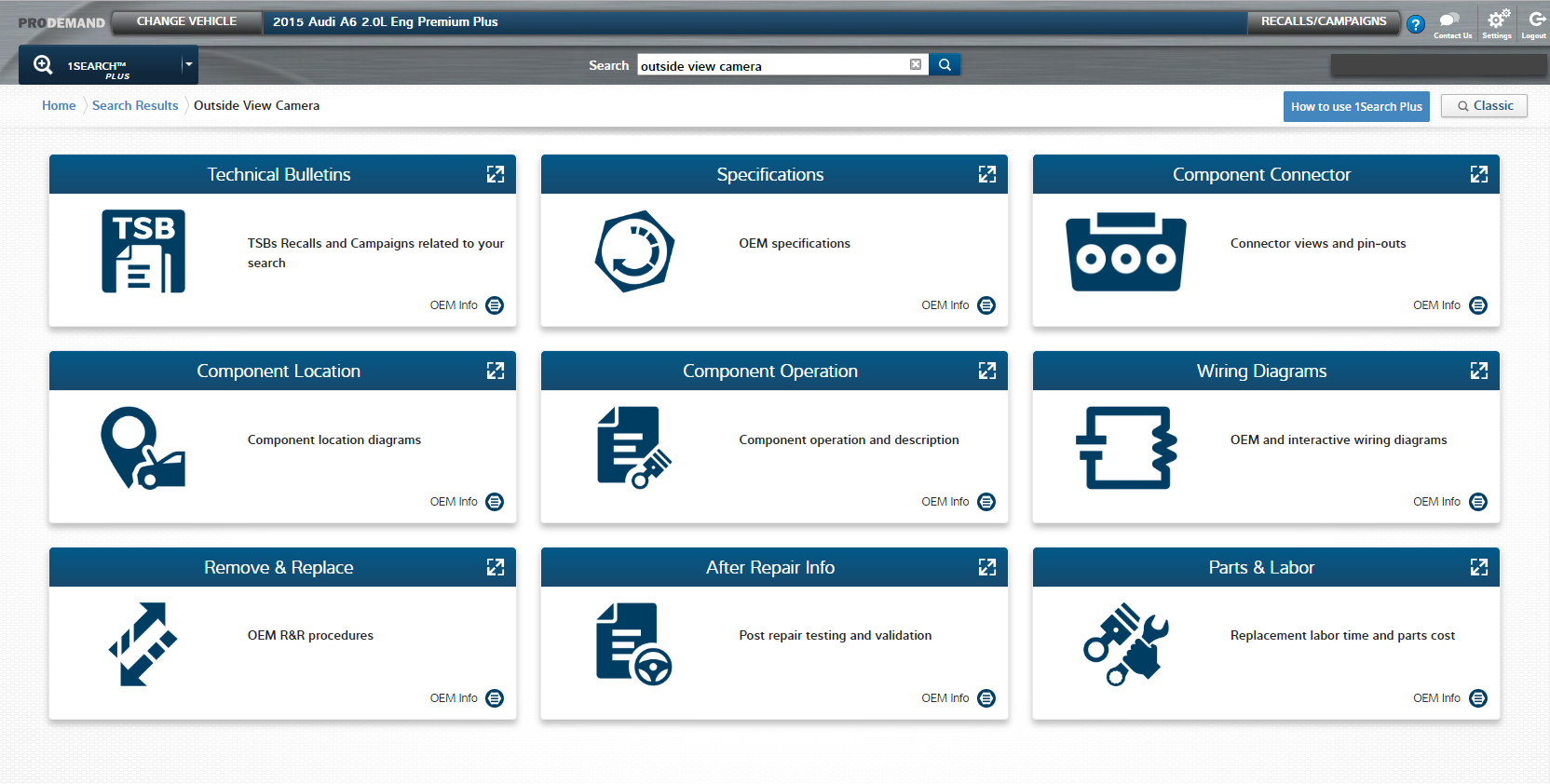Click the TSB document icon
This screenshot has width=1550, height=784.
click(x=143, y=251)
